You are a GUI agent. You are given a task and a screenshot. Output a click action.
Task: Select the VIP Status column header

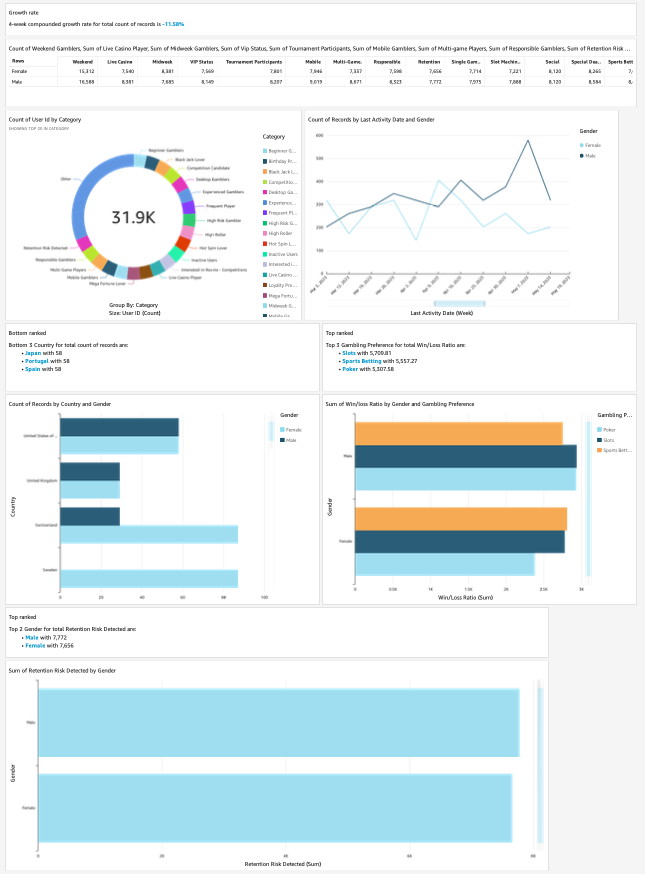tap(201, 61)
